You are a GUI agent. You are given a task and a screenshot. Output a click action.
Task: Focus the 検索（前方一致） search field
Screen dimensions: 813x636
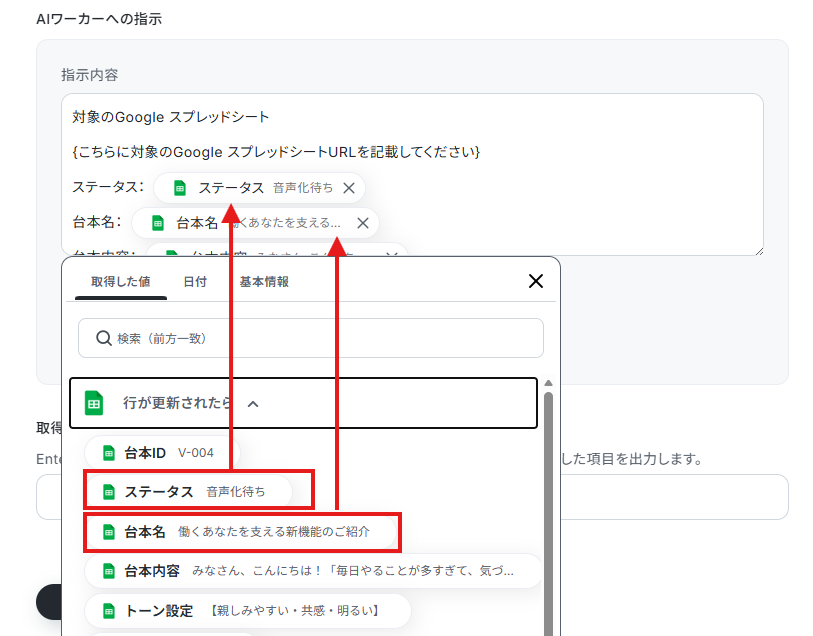311,338
